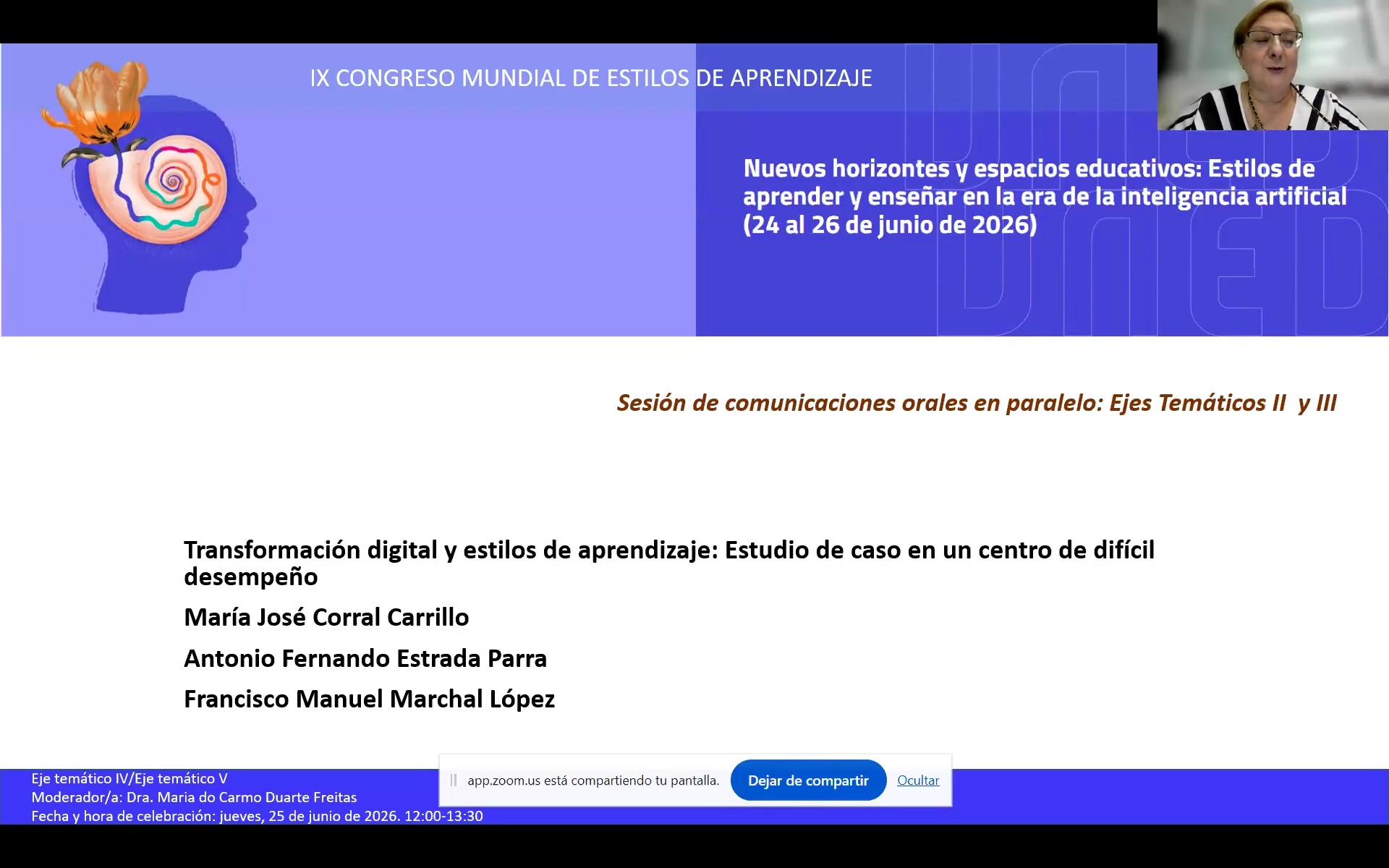Click the author name María José Corral Carrillo
This screenshot has width=1389, height=868.
pyautogui.click(x=326, y=617)
